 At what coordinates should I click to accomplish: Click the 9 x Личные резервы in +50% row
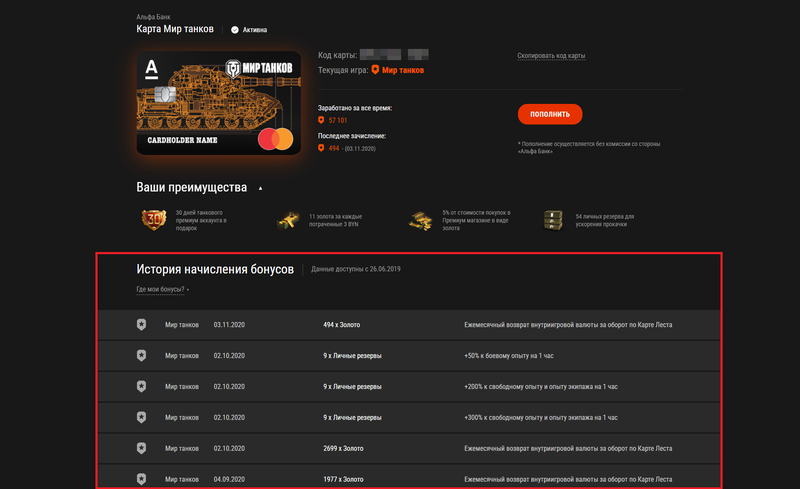point(352,356)
